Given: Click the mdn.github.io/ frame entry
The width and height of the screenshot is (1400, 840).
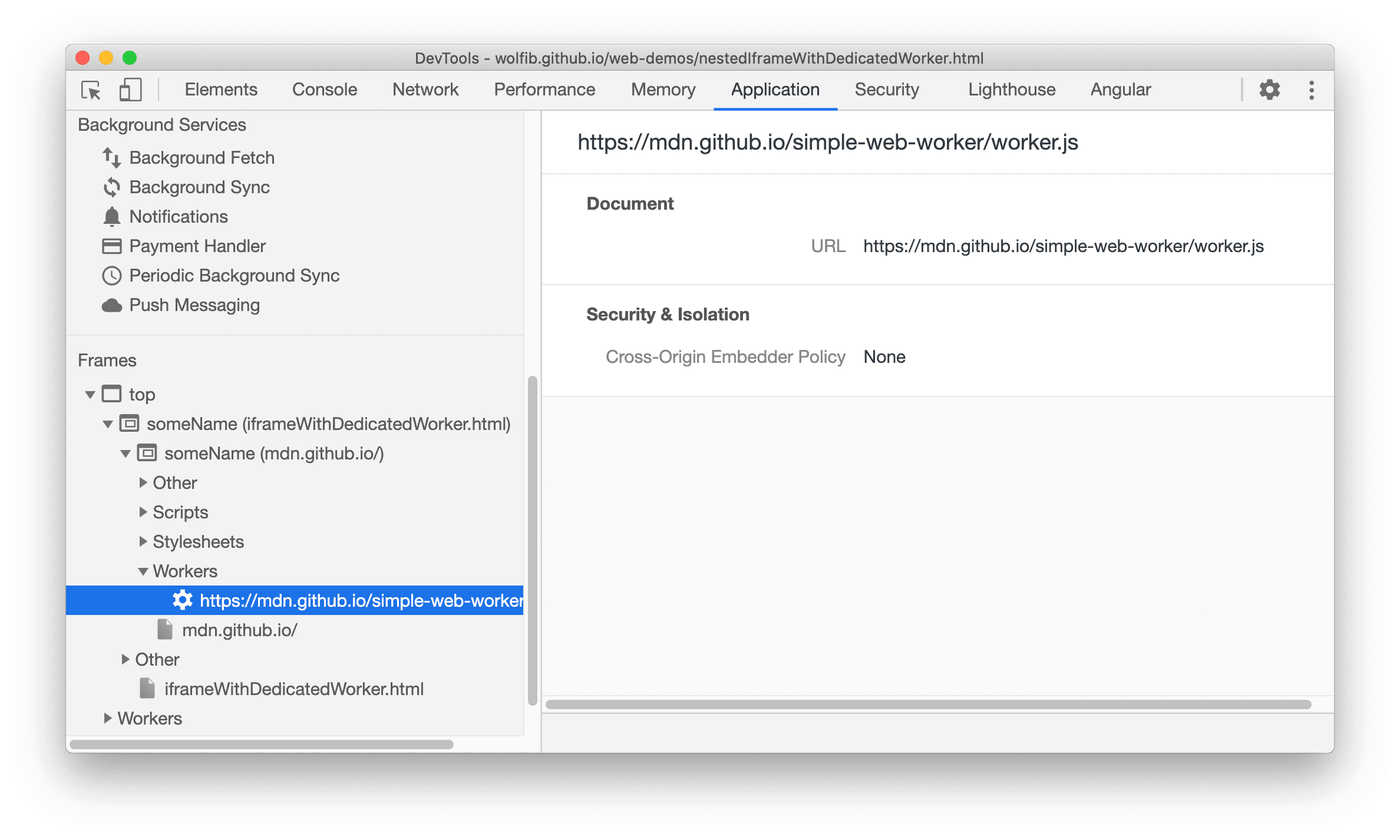Looking at the screenshot, I should [x=240, y=629].
